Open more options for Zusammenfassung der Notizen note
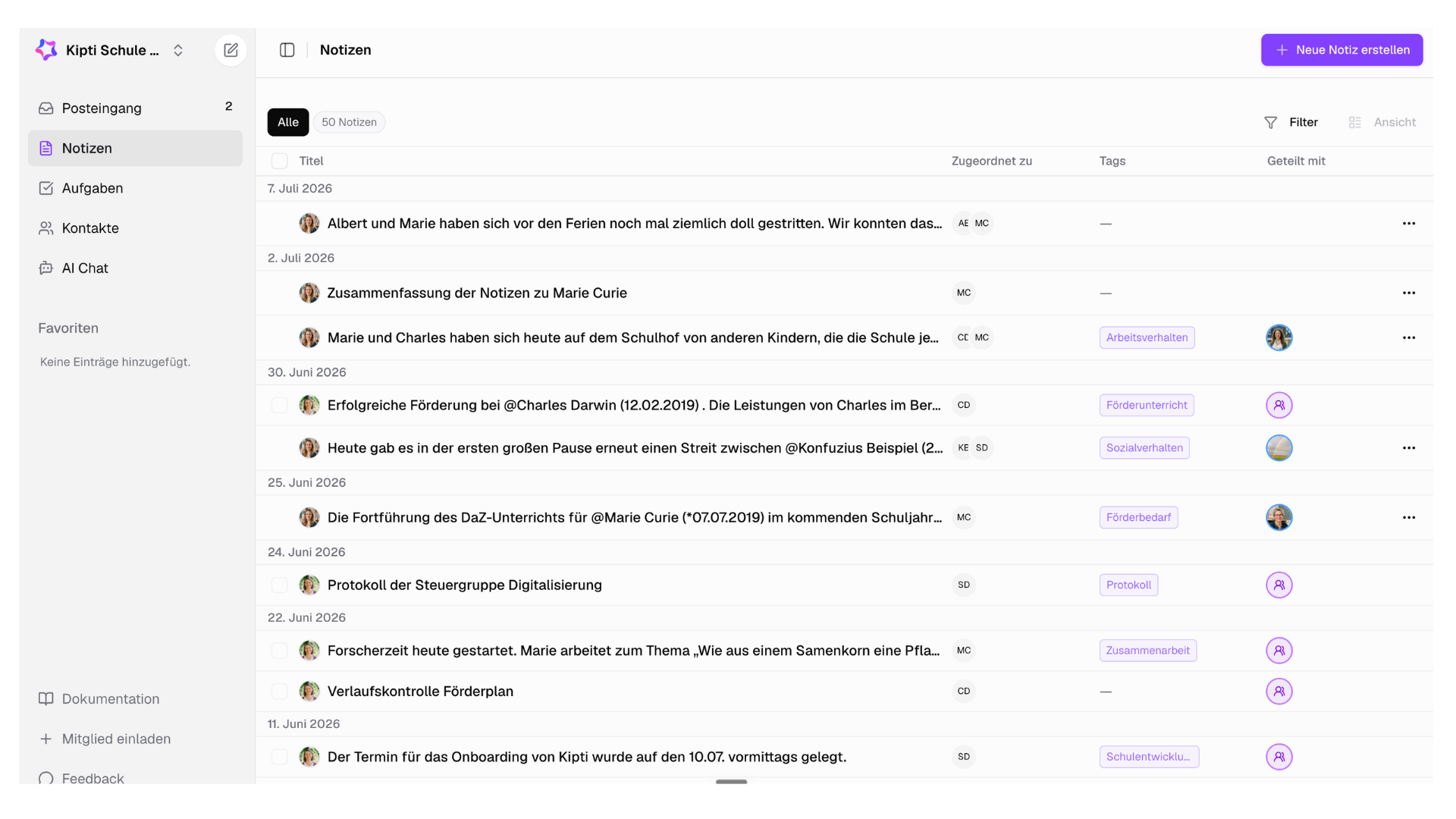Viewport: 1456px width, 819px height. [x=1409, y=293]
